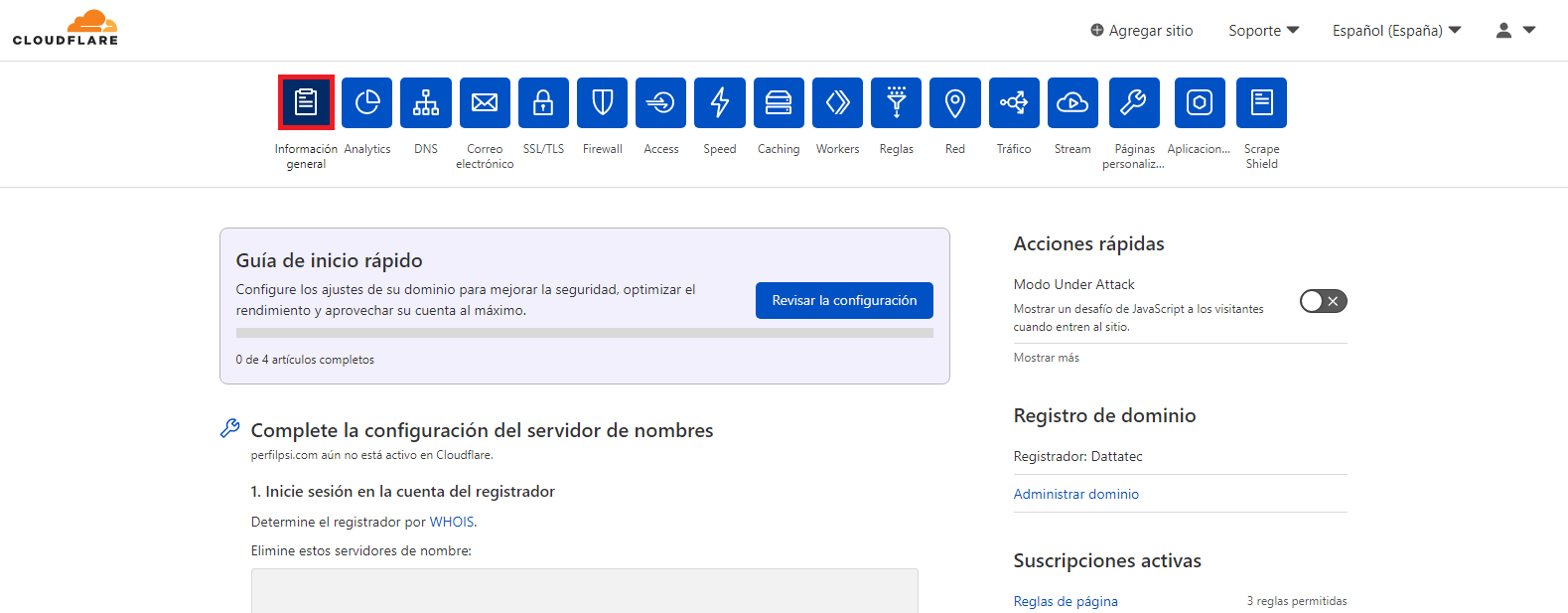Click the wrench icon beside nameserver heading
The height and width of the screenshot is (613, 1568).
(x=229, y=428)
